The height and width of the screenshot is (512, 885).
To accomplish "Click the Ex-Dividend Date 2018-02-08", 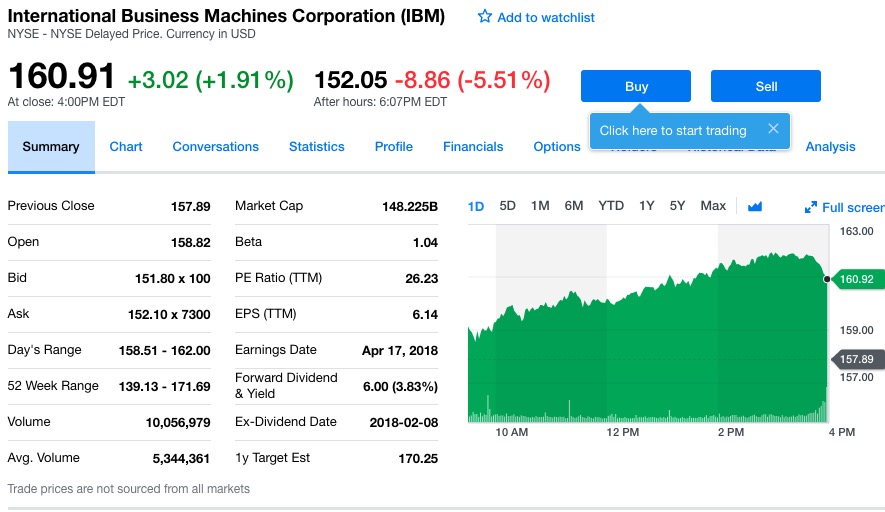I will [404, 423].
